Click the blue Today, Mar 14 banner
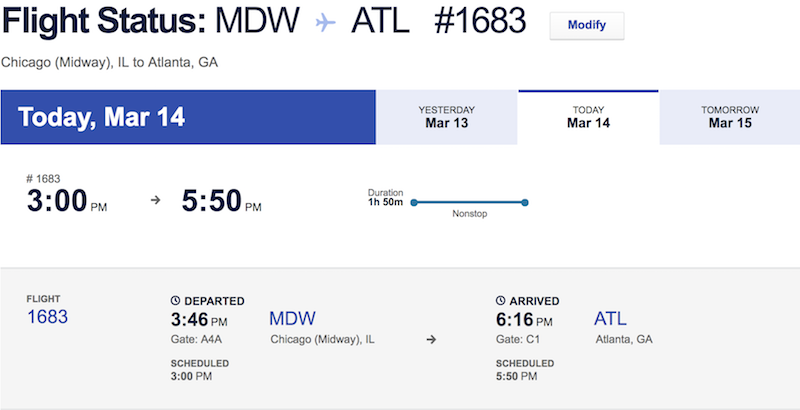Viewport: 800px width, 410px height. [x=188, y=117]
